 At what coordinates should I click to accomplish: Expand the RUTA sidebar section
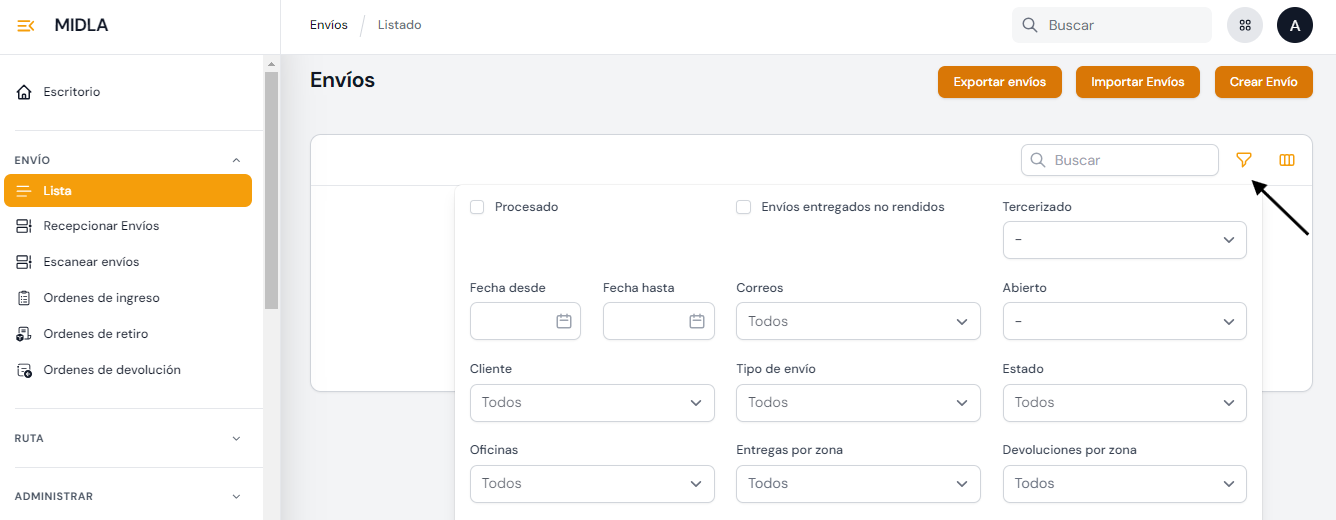[x=236, y=438]
